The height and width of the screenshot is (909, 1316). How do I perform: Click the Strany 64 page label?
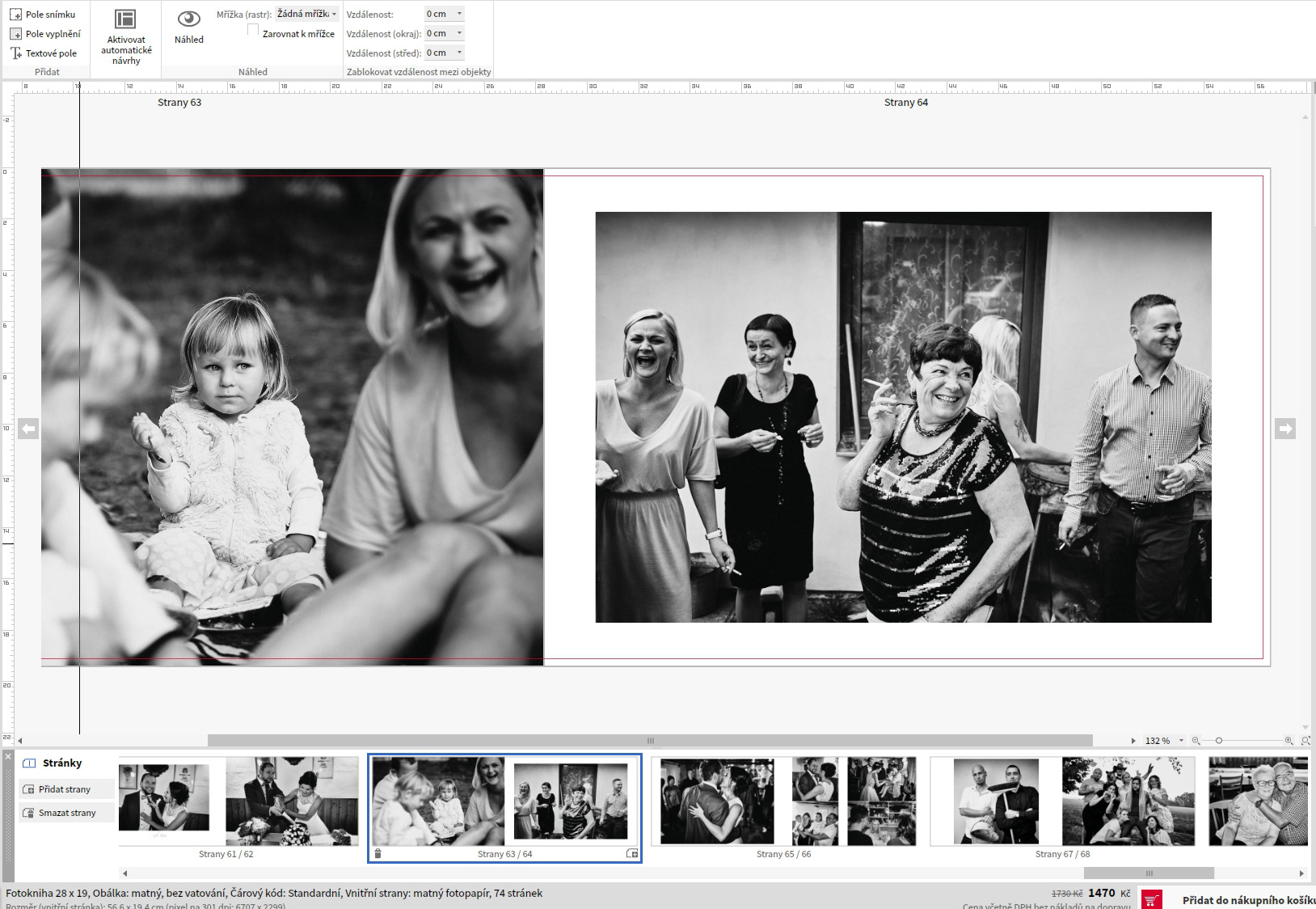(x=906, y=103)
